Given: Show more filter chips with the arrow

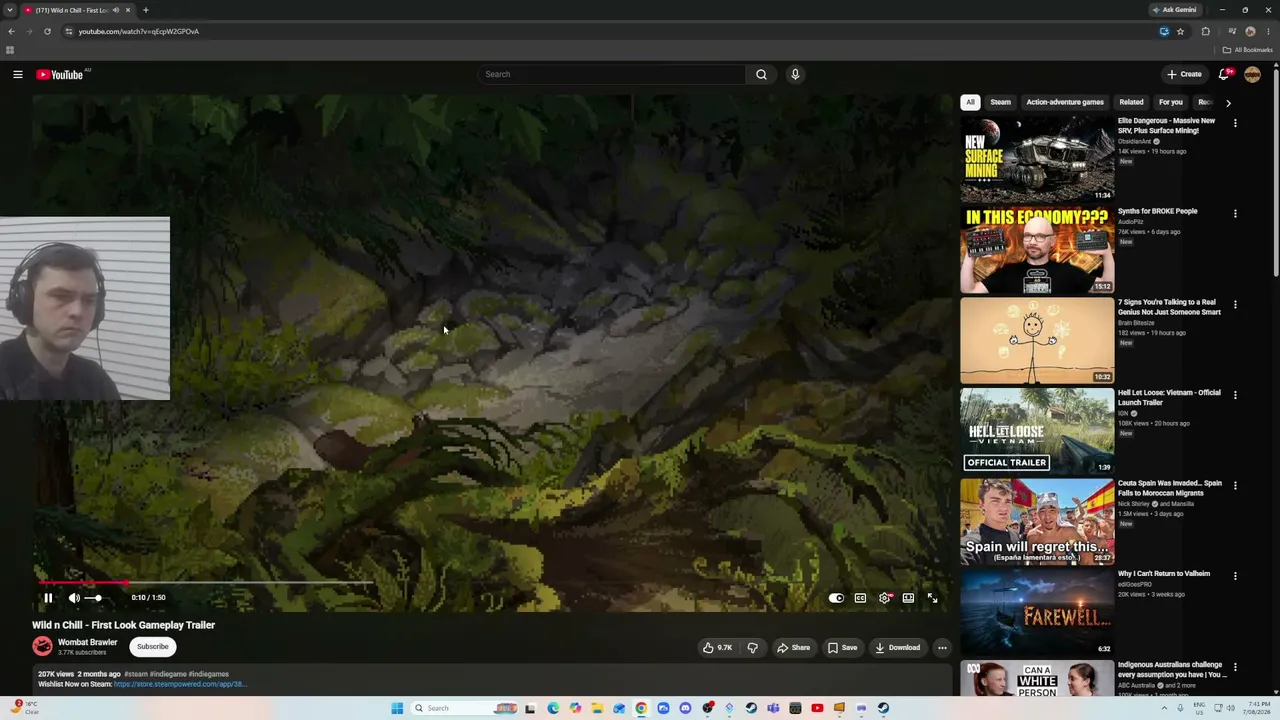Looking at the screenshot, I should pyautogui.click(x=1228, y=102).
